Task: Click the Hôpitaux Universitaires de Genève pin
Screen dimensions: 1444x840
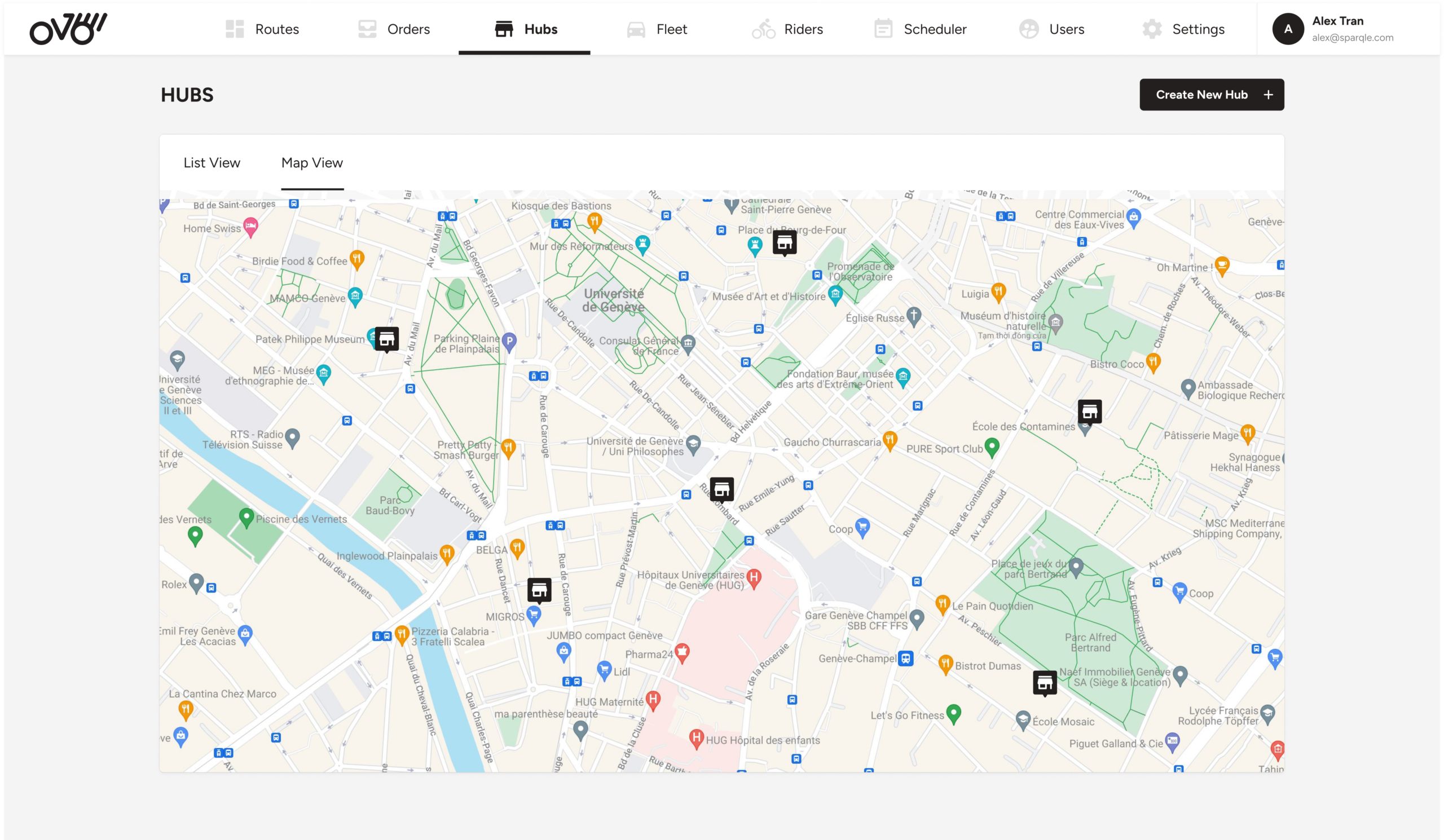Action: 754,578
